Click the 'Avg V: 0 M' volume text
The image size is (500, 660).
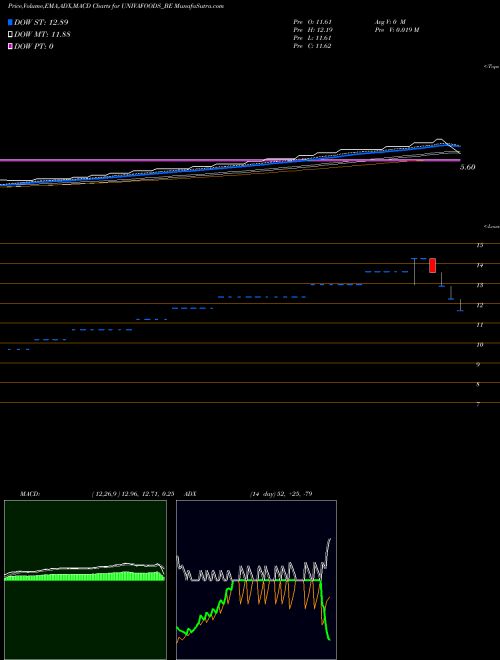coord(390,21)
